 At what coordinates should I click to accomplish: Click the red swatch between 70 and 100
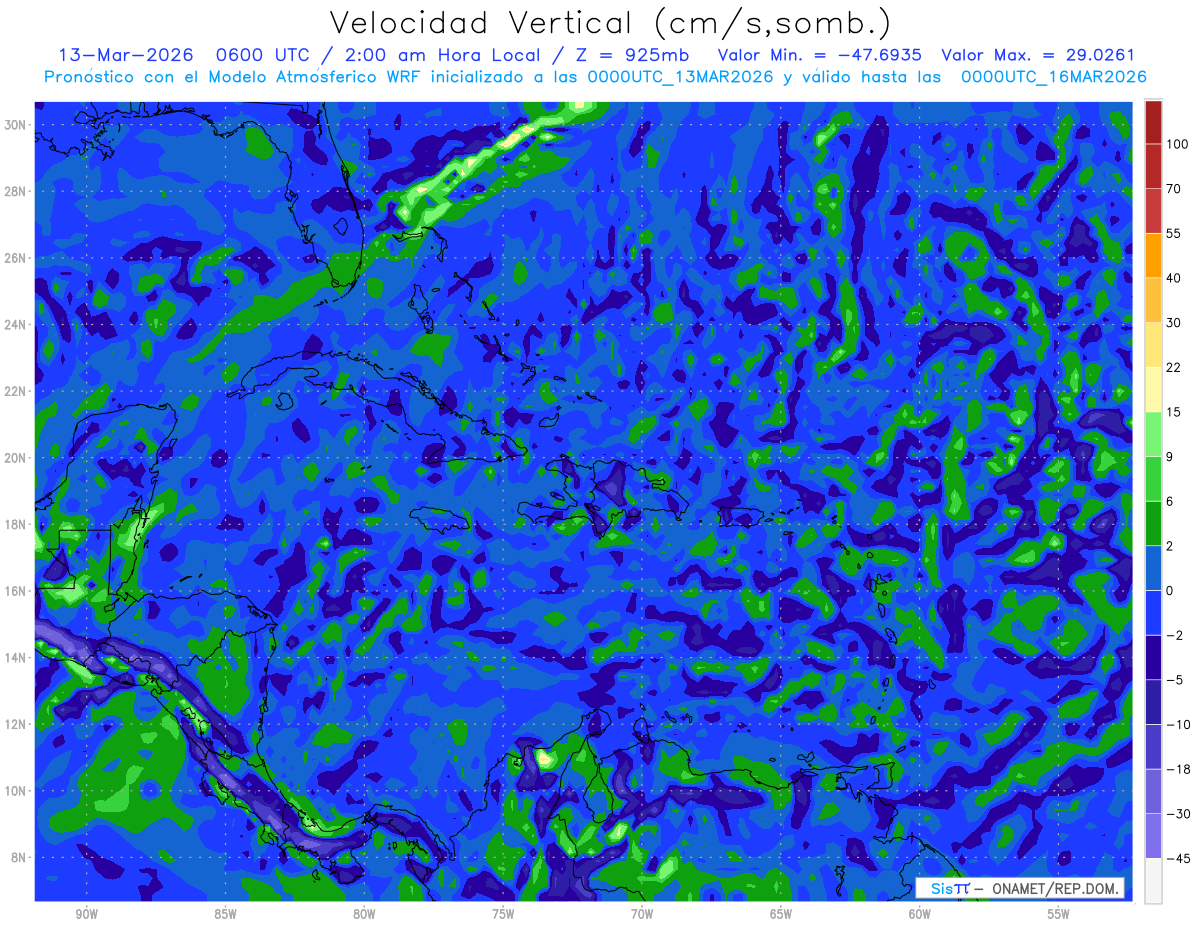[x=1153, y=167]
